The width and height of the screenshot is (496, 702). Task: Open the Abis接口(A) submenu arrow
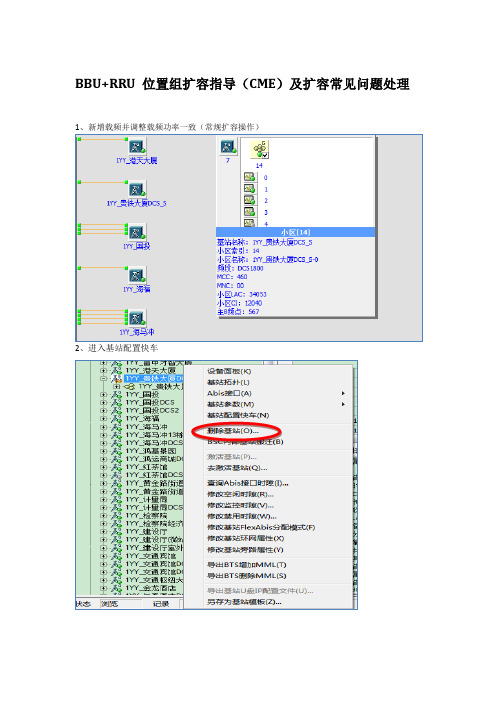pyautogui.click(x=343, y=393)
